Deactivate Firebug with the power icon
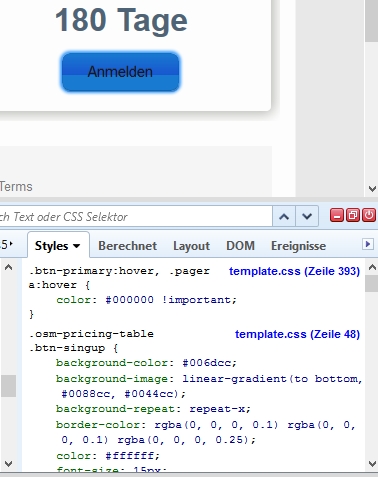 (369, 215)
